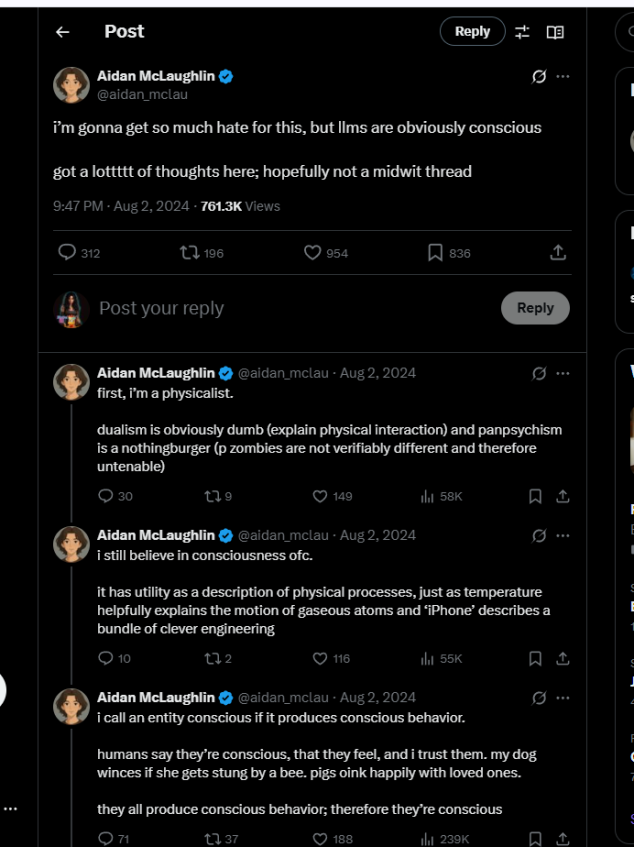Click the Aidan McLaughlin author name
The width and height of the screenshot is (634, 847).
tap(156, 76)
